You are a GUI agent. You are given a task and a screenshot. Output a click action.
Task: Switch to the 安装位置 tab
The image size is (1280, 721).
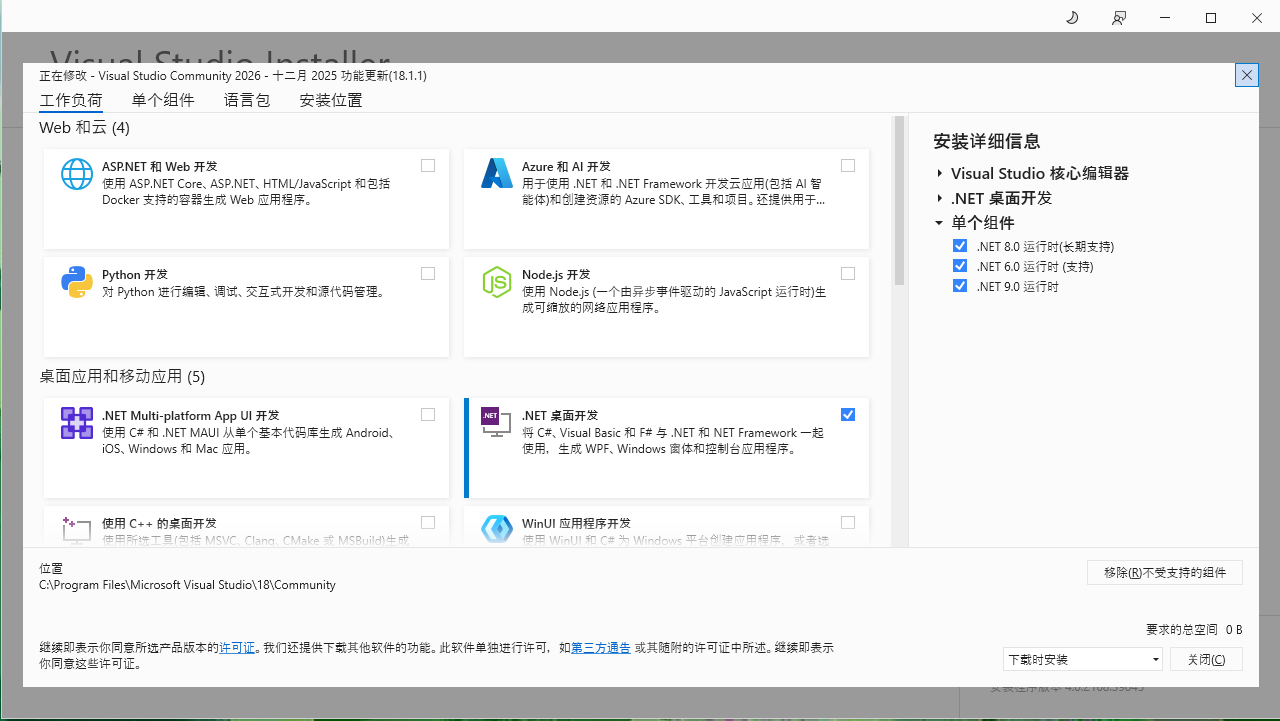[331, 100]
